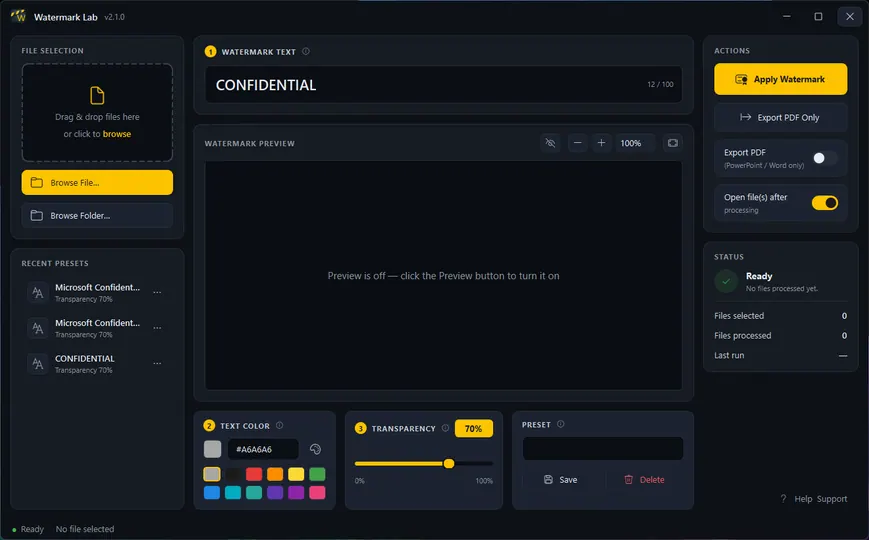Open the second Microsoft Confident... preset
This screenshot has width=869, height=540.
click(97, 328)
